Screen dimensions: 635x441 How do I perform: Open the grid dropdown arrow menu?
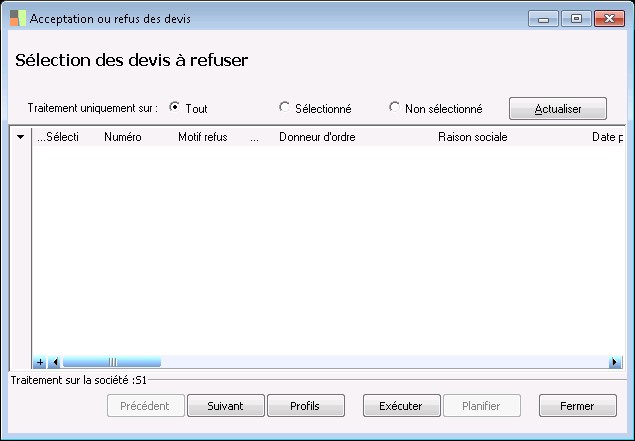coord(20,137)
